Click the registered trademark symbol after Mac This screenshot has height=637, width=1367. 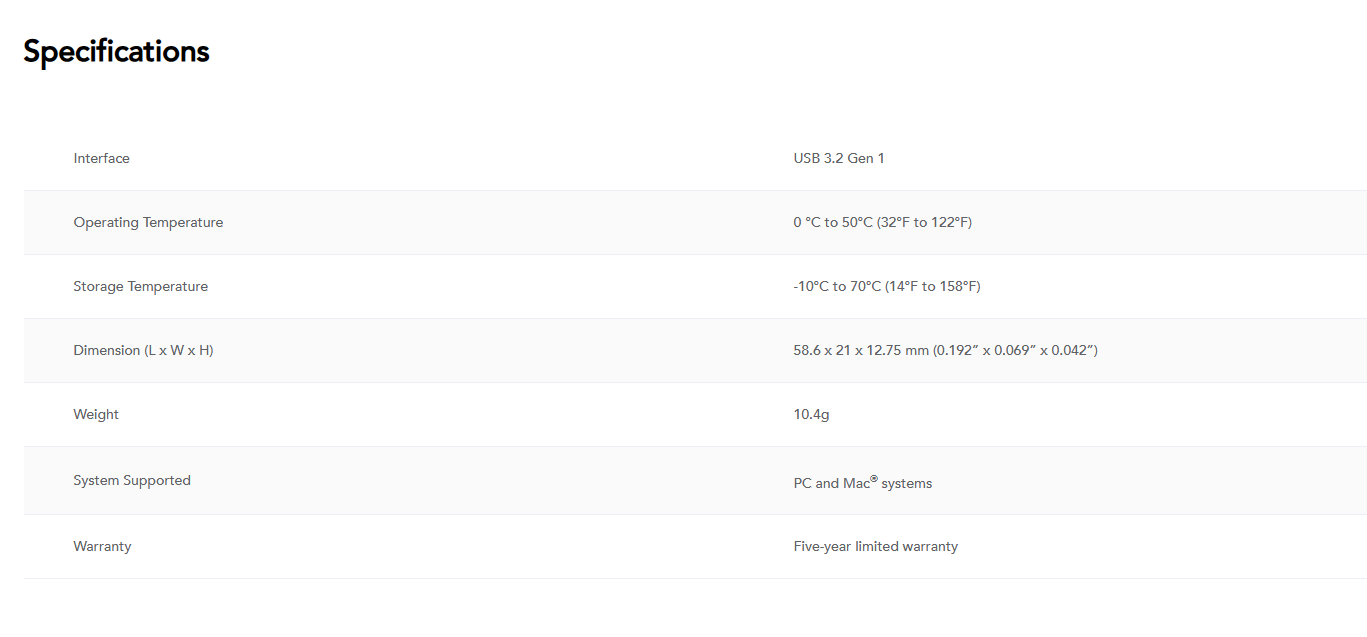[874, 478]
